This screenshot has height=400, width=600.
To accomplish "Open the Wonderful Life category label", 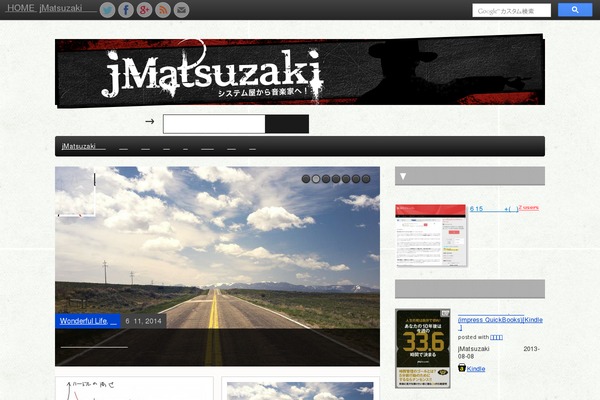I will click(88, 321).
